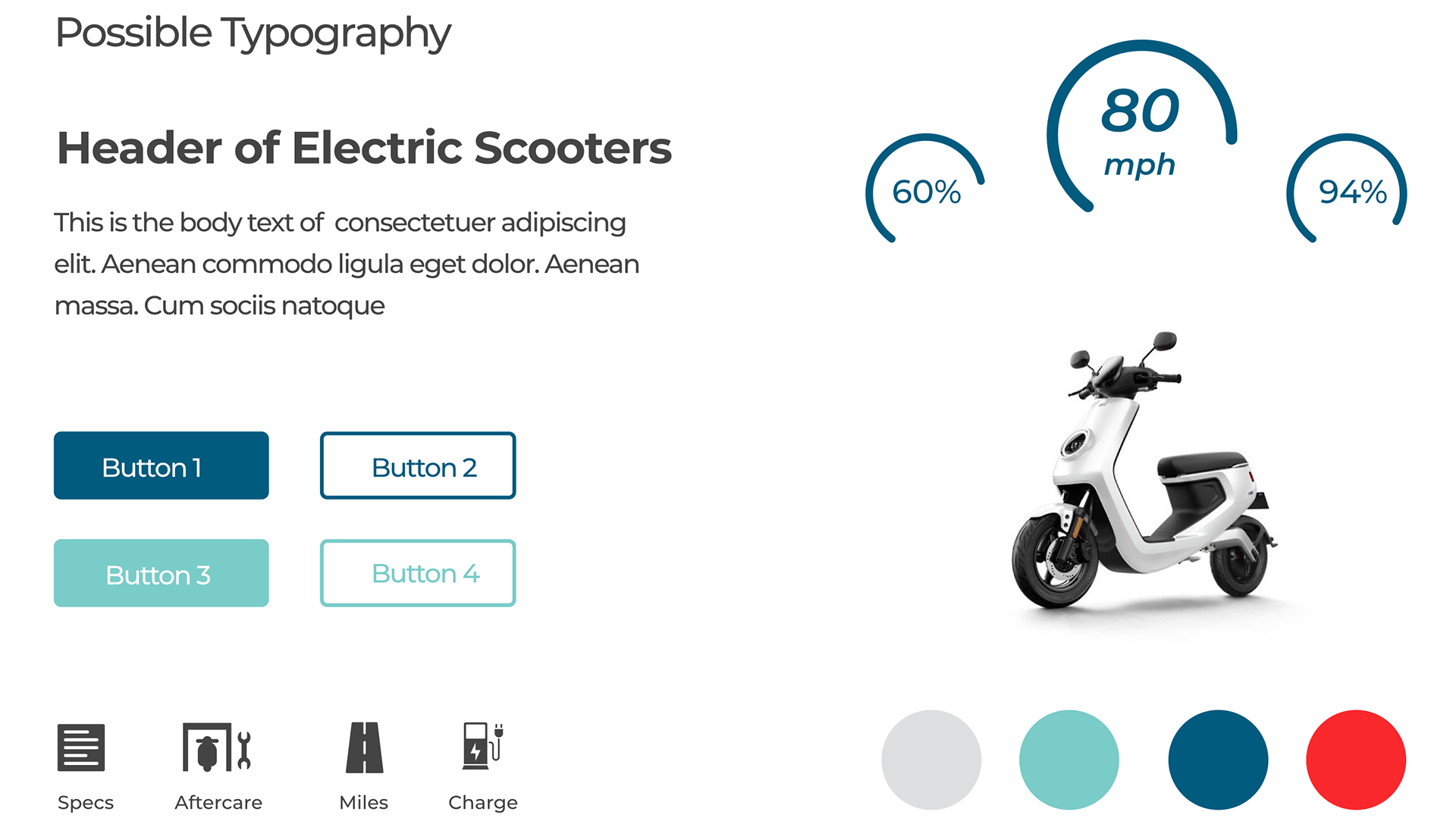Click the Charge station icon
Screen dimensions: 1456x821
(x=482, y=746)
